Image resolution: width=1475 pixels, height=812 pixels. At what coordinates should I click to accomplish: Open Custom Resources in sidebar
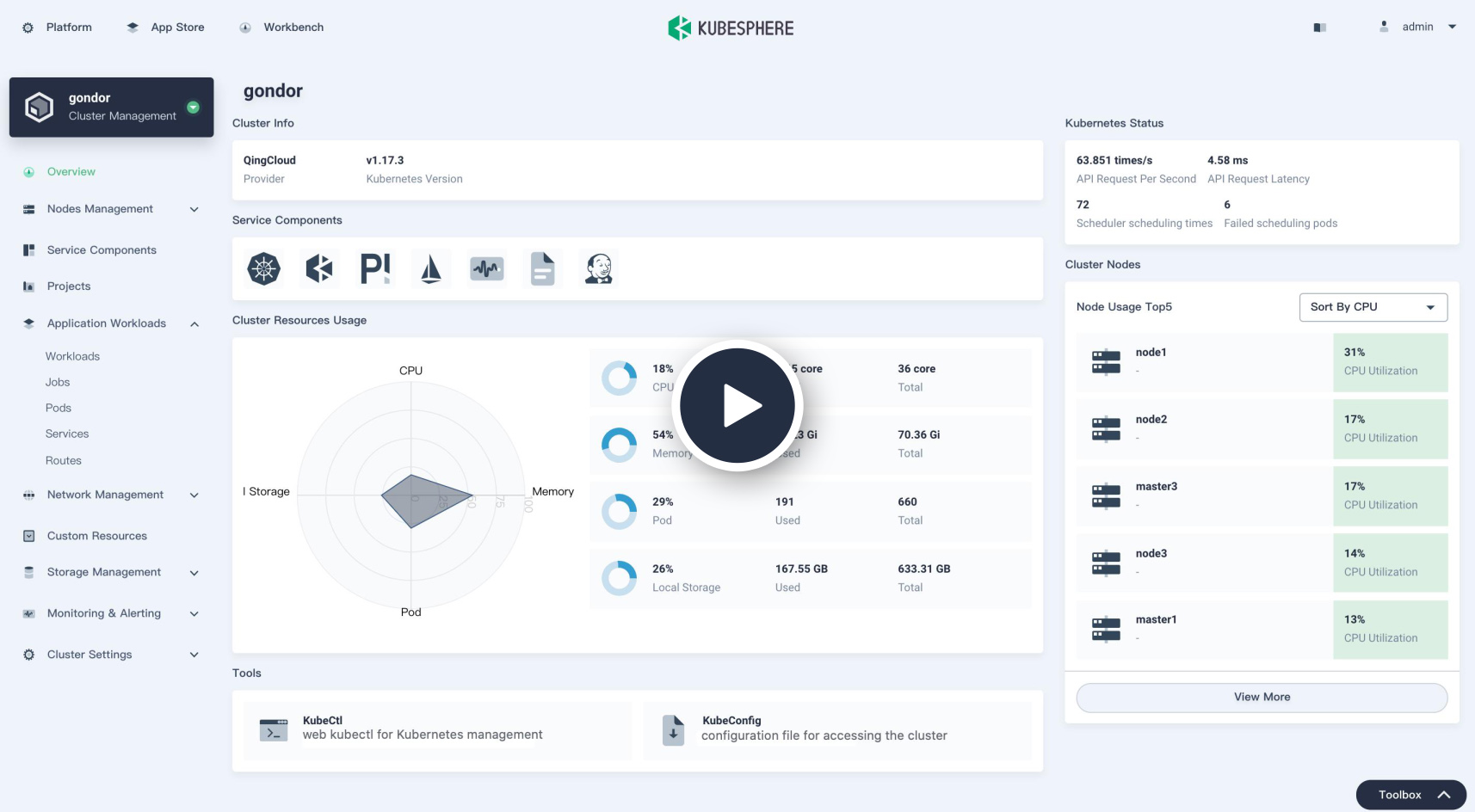(x=97, y=536)
